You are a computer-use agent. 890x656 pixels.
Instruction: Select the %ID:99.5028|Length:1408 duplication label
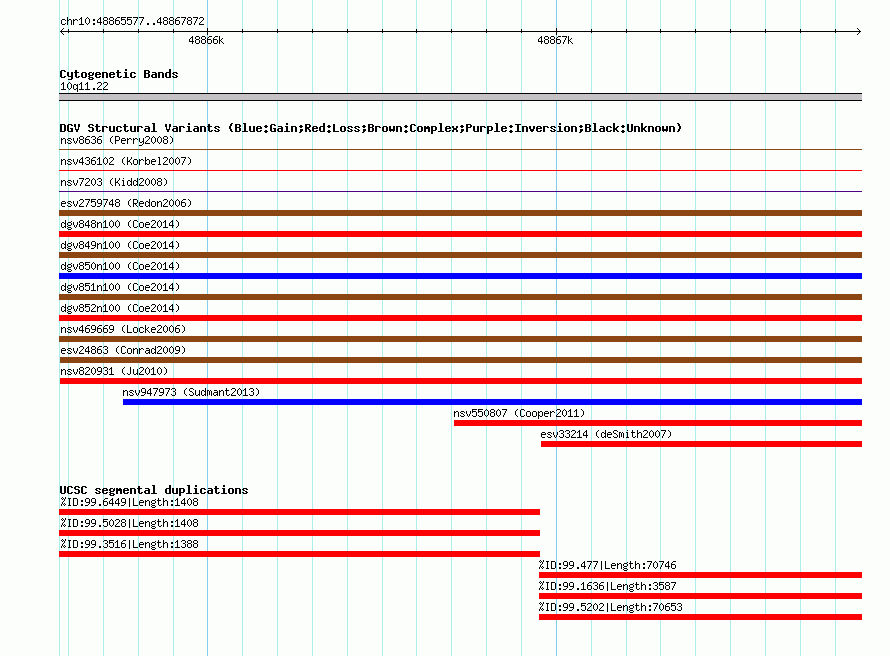[x=129, y=523]
